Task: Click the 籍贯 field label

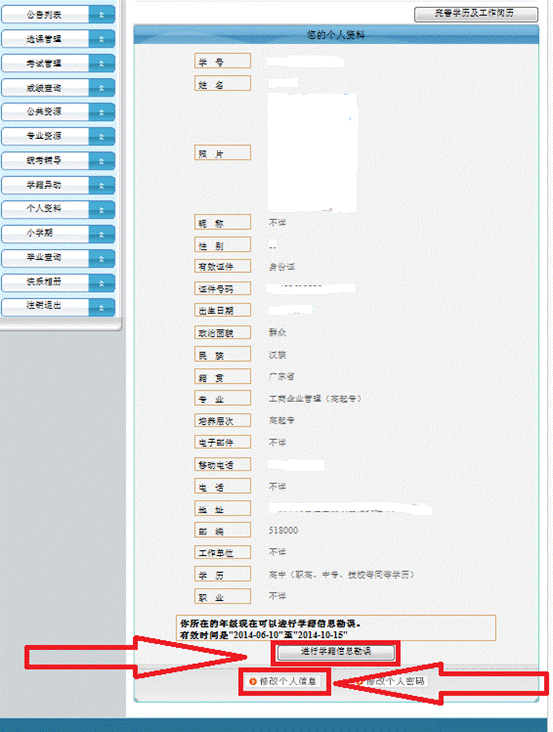Action: [223, 377]
